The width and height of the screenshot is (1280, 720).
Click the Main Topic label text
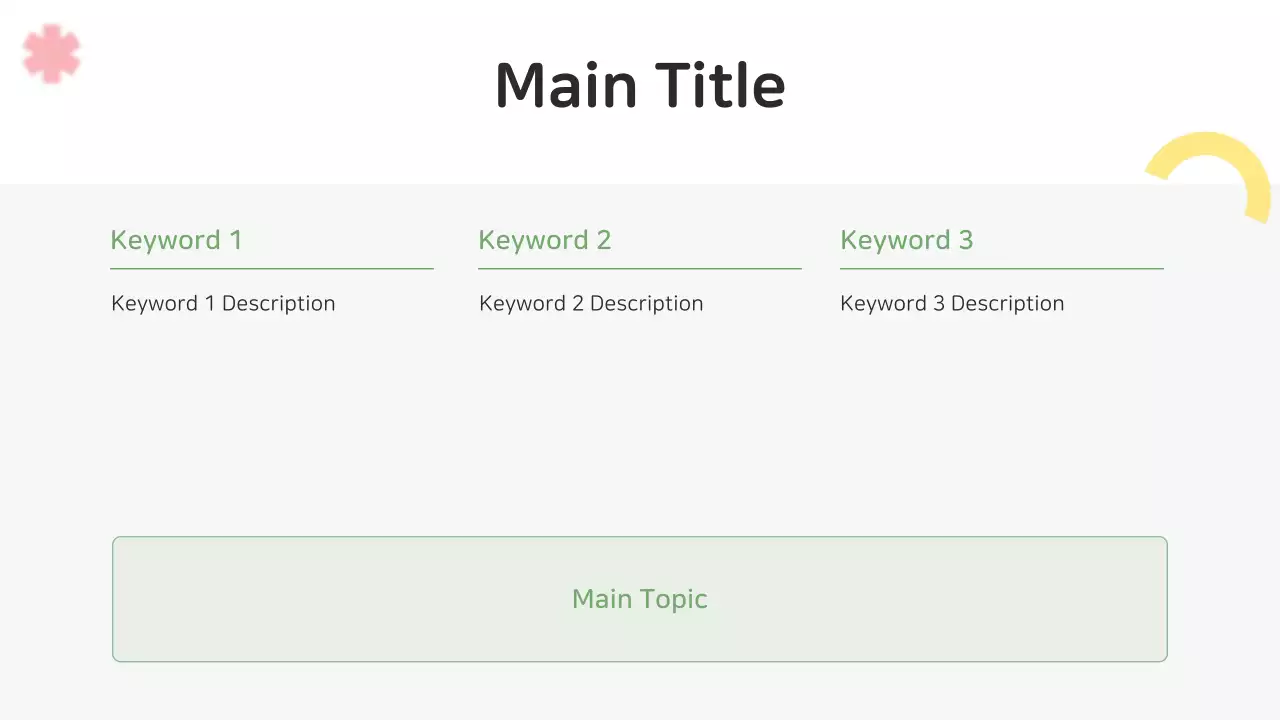click(640, 599)
